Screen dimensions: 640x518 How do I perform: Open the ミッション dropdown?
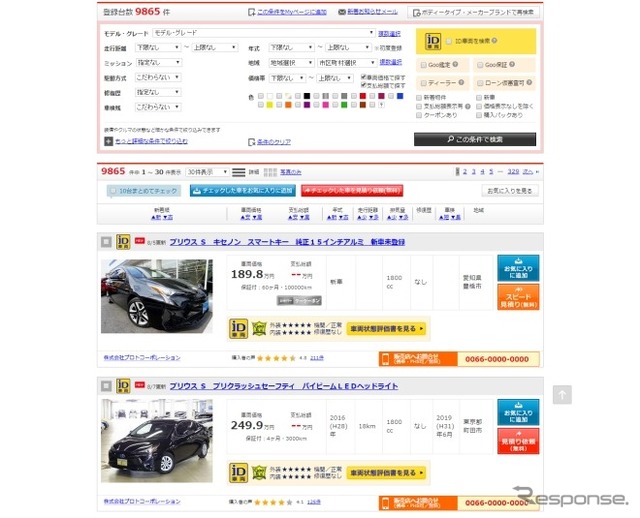coord(158,62)
